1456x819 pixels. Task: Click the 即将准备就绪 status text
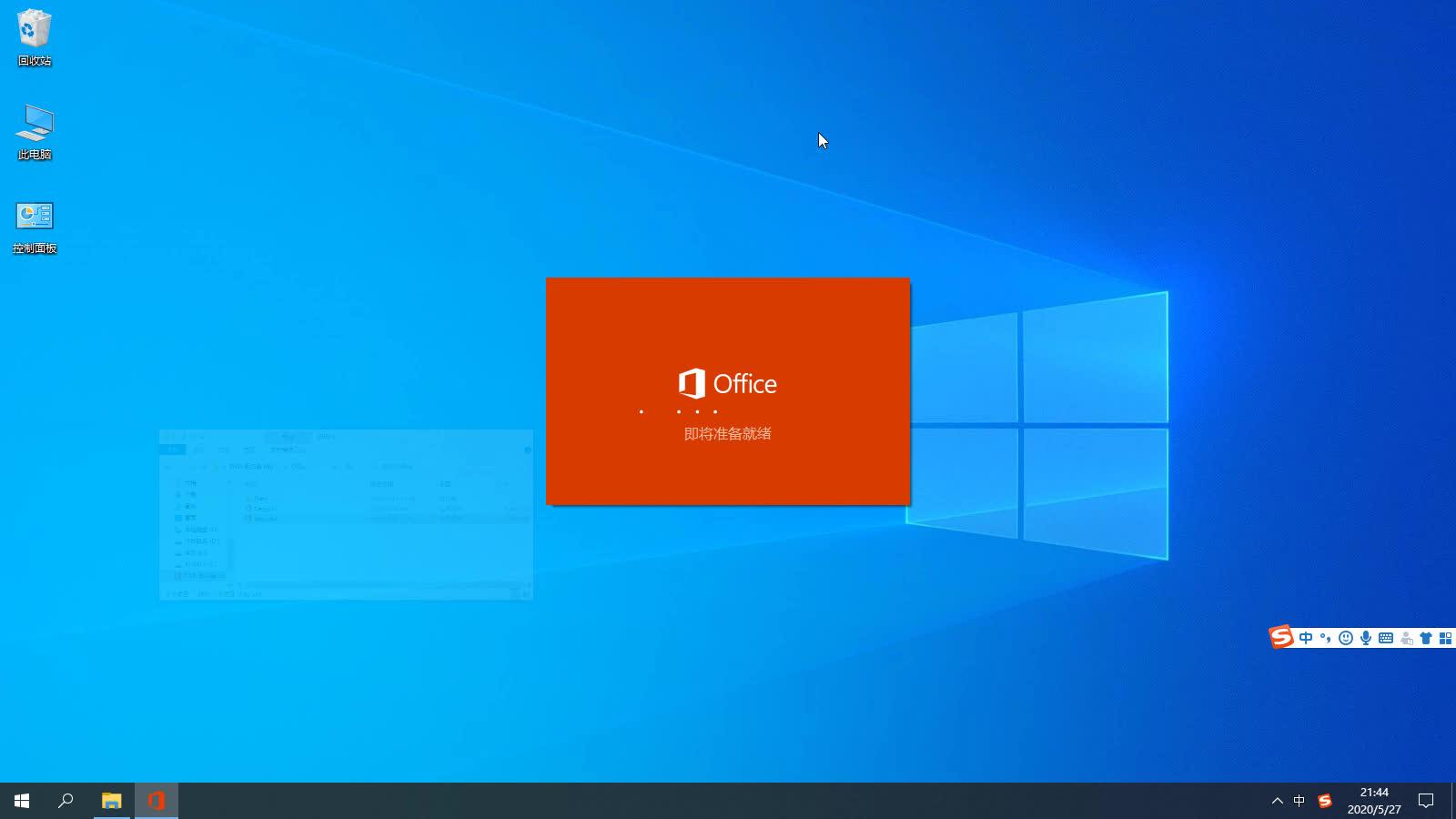(x=728, y=434)
